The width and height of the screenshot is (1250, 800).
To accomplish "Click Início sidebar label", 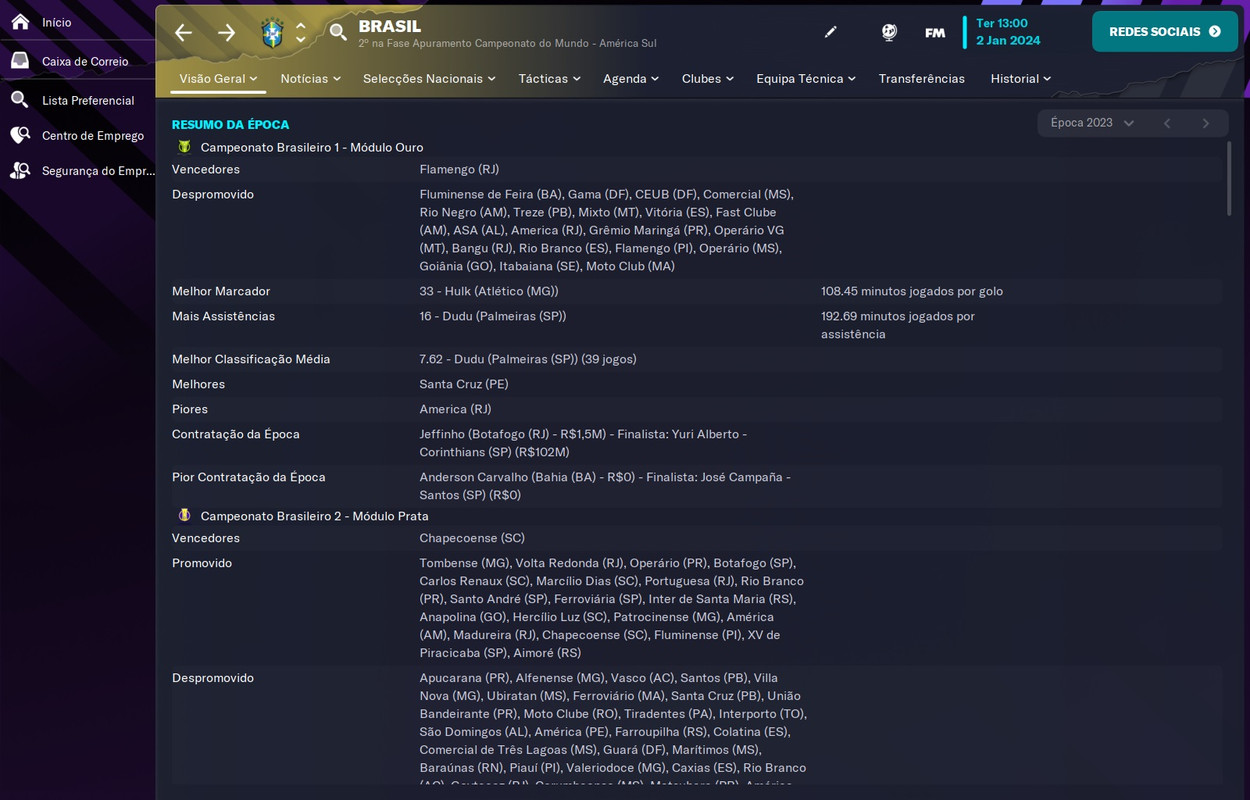I will click(x=56, y=22).
